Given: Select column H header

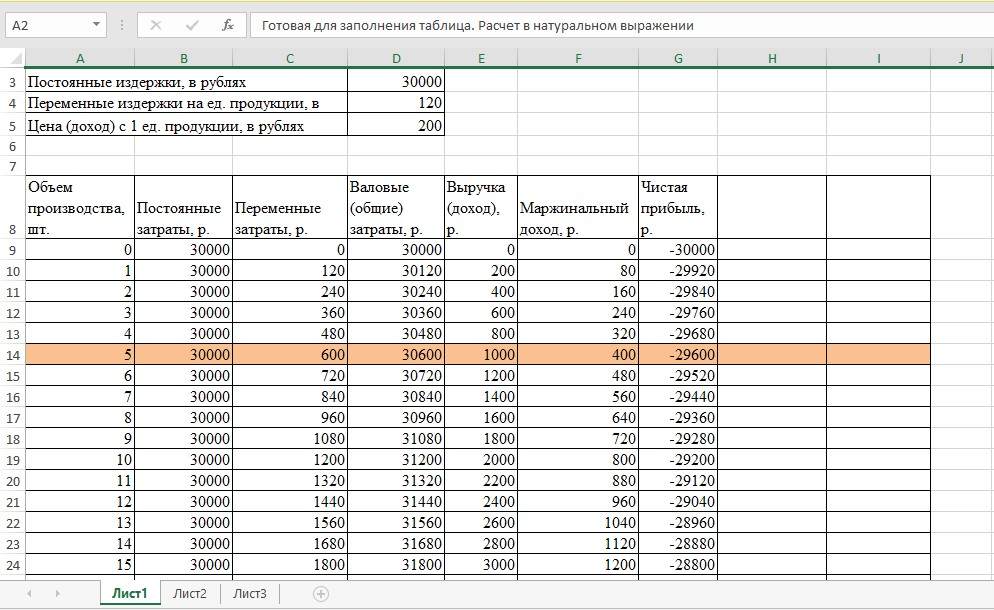Looking at the screenshot, I should click(x=772, y=58).
